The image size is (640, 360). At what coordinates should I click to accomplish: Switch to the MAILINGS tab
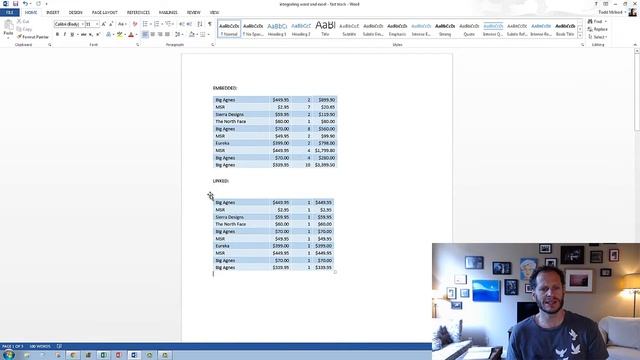pos(168,13)
